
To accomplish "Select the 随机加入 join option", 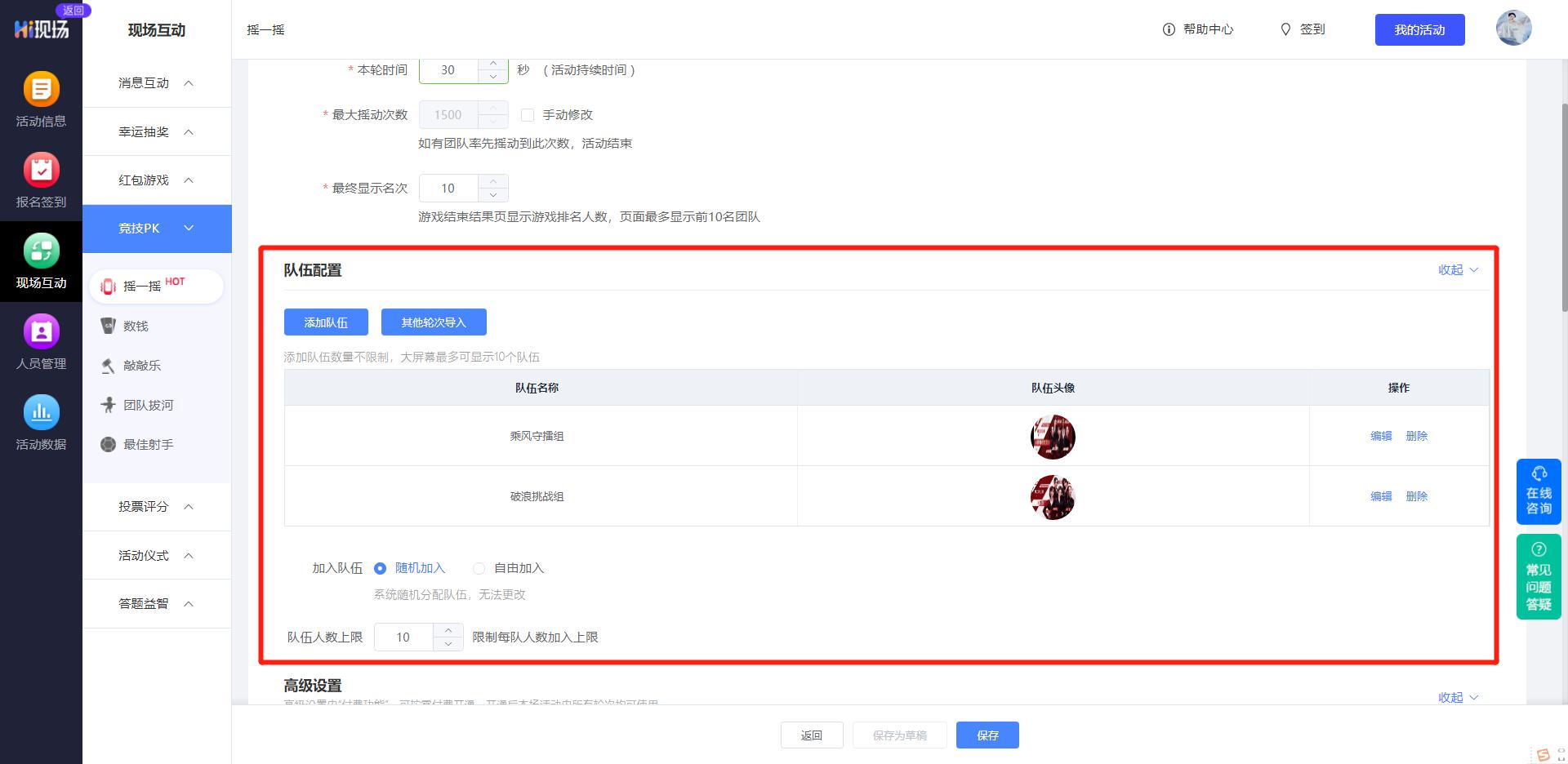I will pyautogui.click(x=380, y=568).
